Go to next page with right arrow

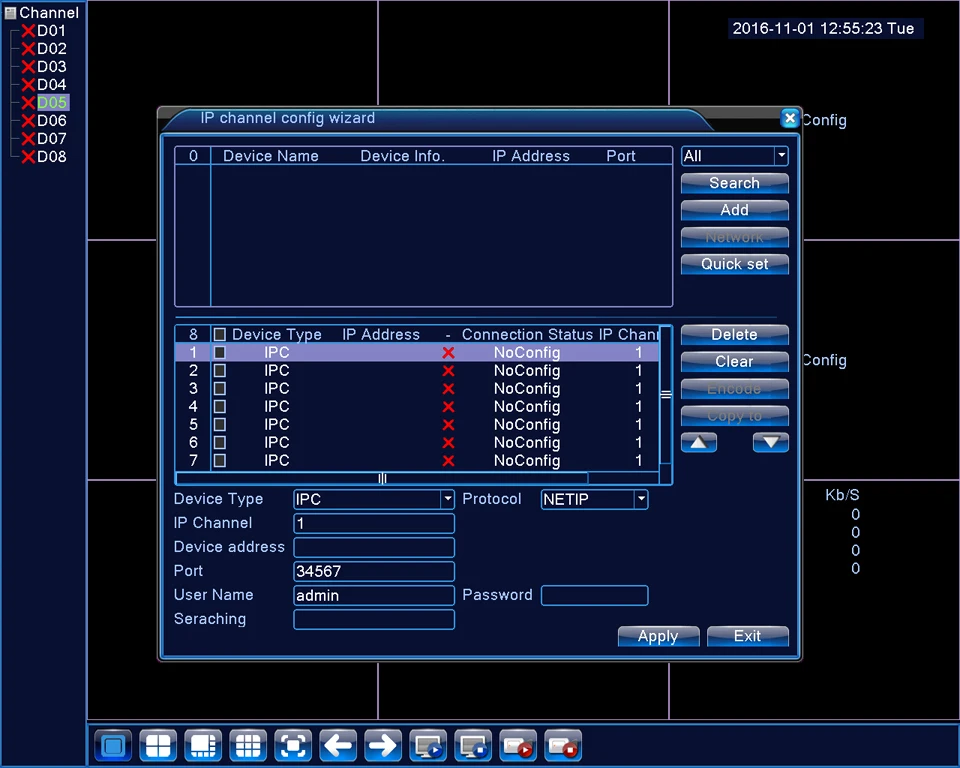(x=383, y=745)
